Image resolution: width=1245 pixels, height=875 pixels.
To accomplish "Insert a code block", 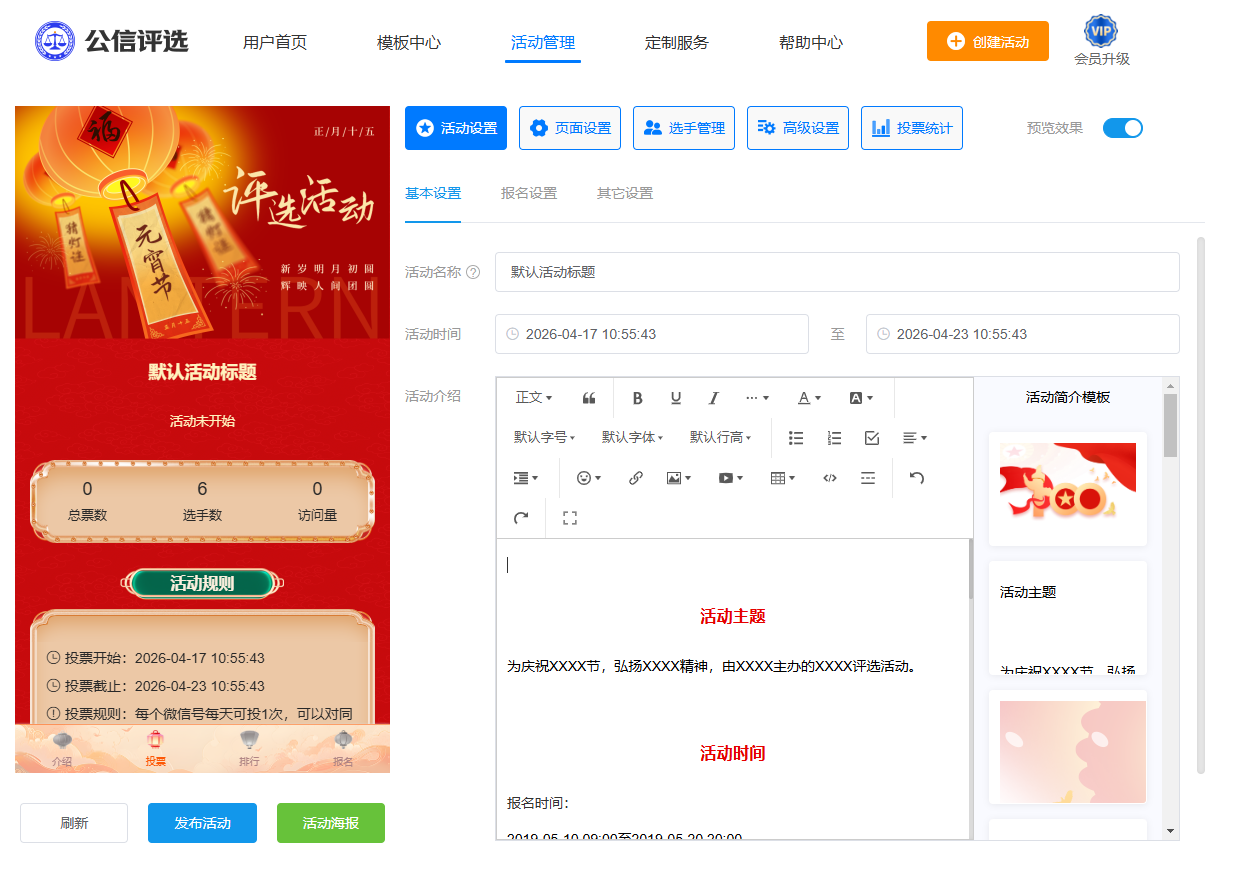I will pos(830,478).
